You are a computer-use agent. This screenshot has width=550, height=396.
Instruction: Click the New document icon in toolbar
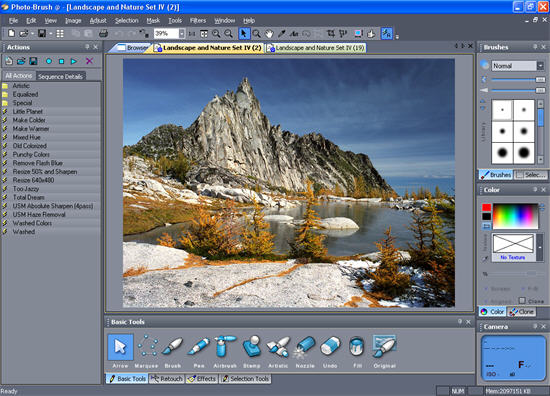(12, 33)
